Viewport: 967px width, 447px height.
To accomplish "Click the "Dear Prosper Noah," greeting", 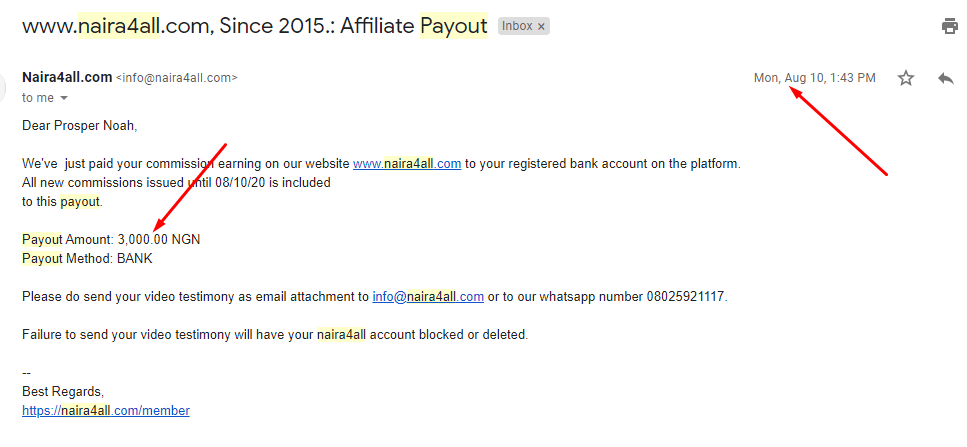I will 79,126.
